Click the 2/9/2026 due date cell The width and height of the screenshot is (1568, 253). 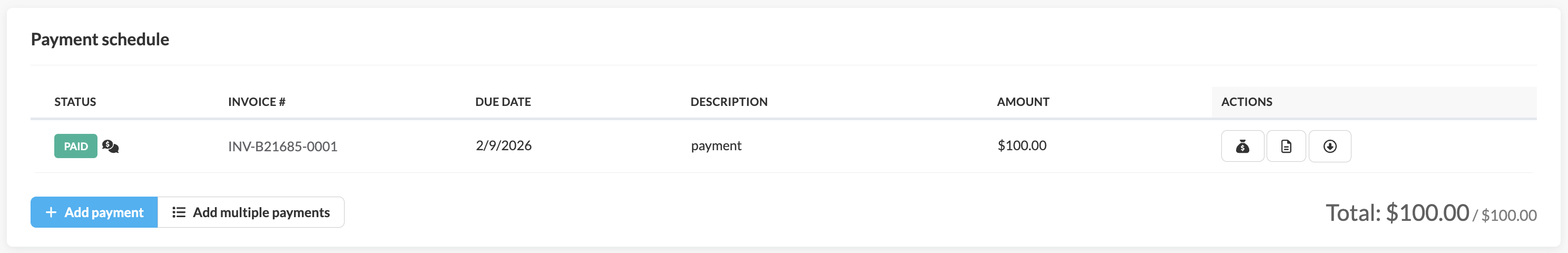pyautogui.click(x=503, y=145)
